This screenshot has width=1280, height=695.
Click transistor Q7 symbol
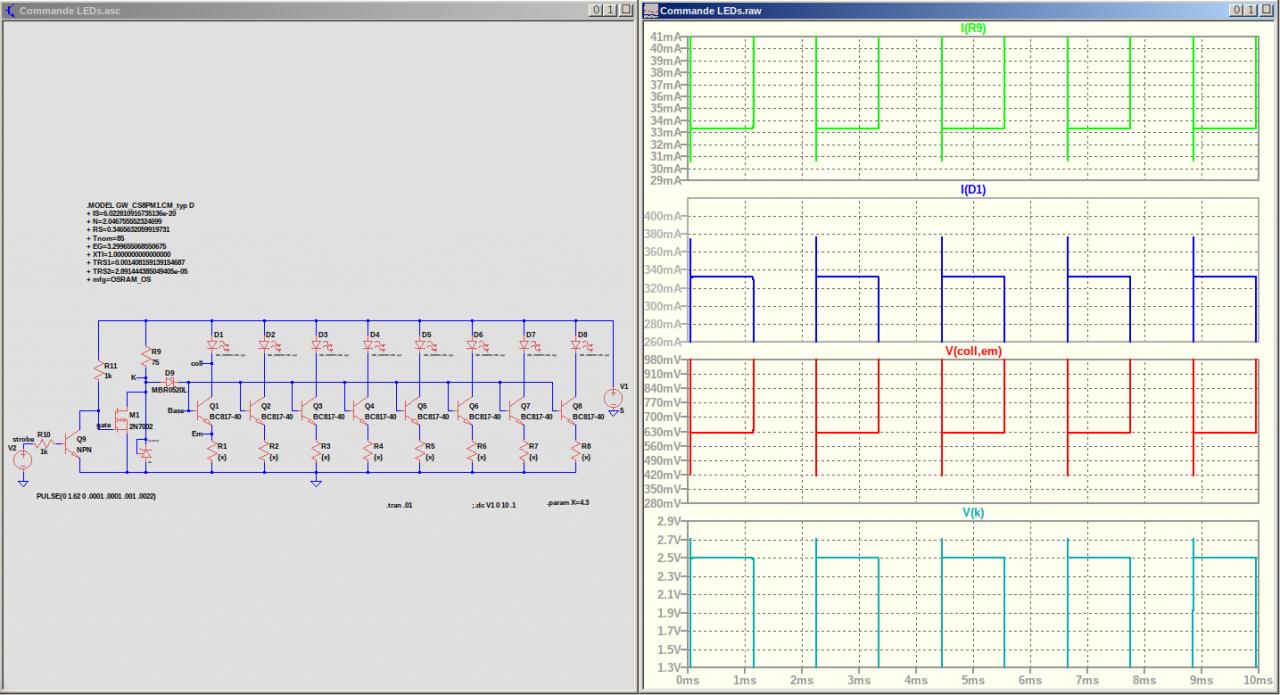518,409
